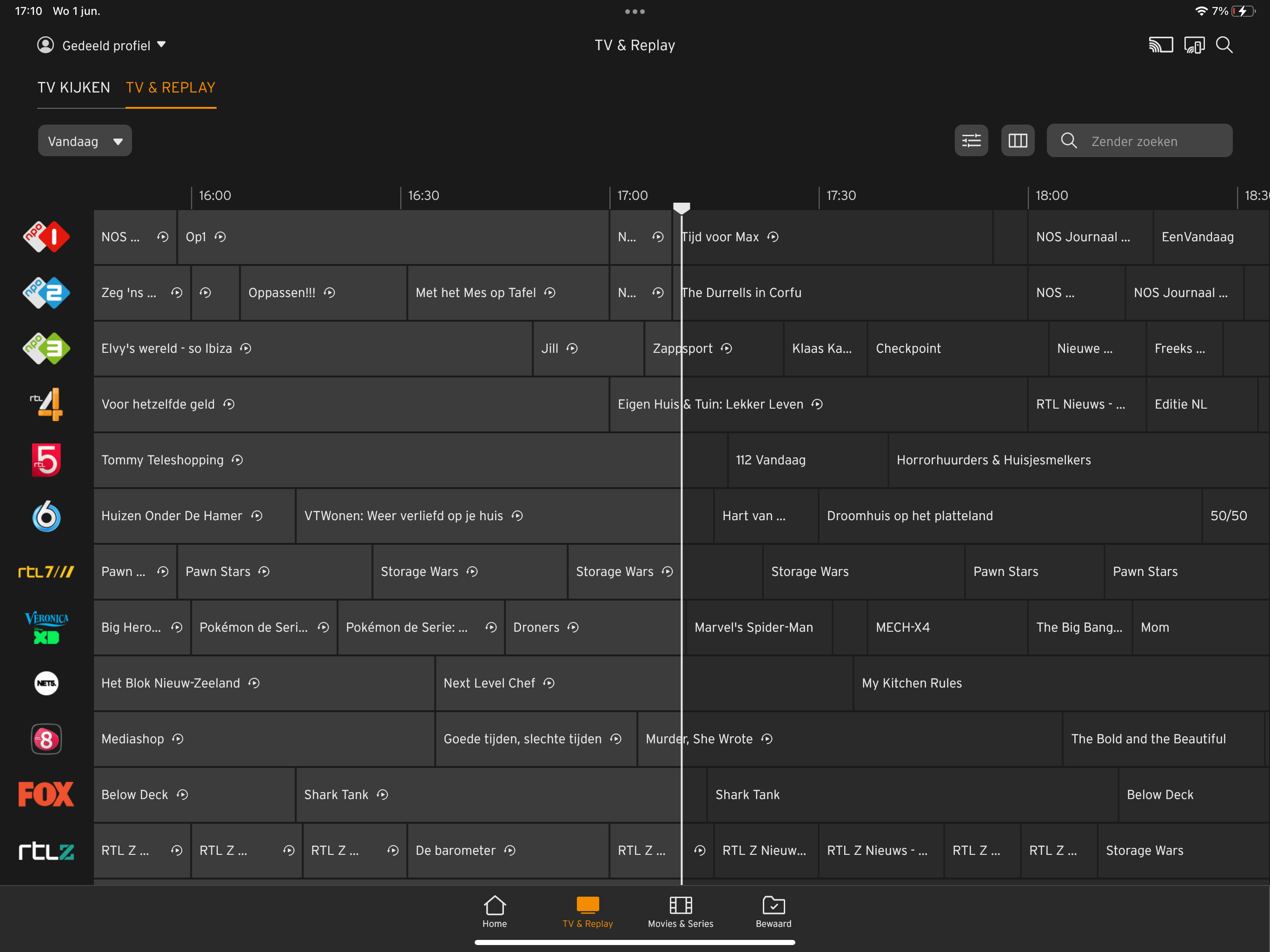Click the current time timeline marker
This screenshot has width=1270, height=952.
click(x=681, y=208)
